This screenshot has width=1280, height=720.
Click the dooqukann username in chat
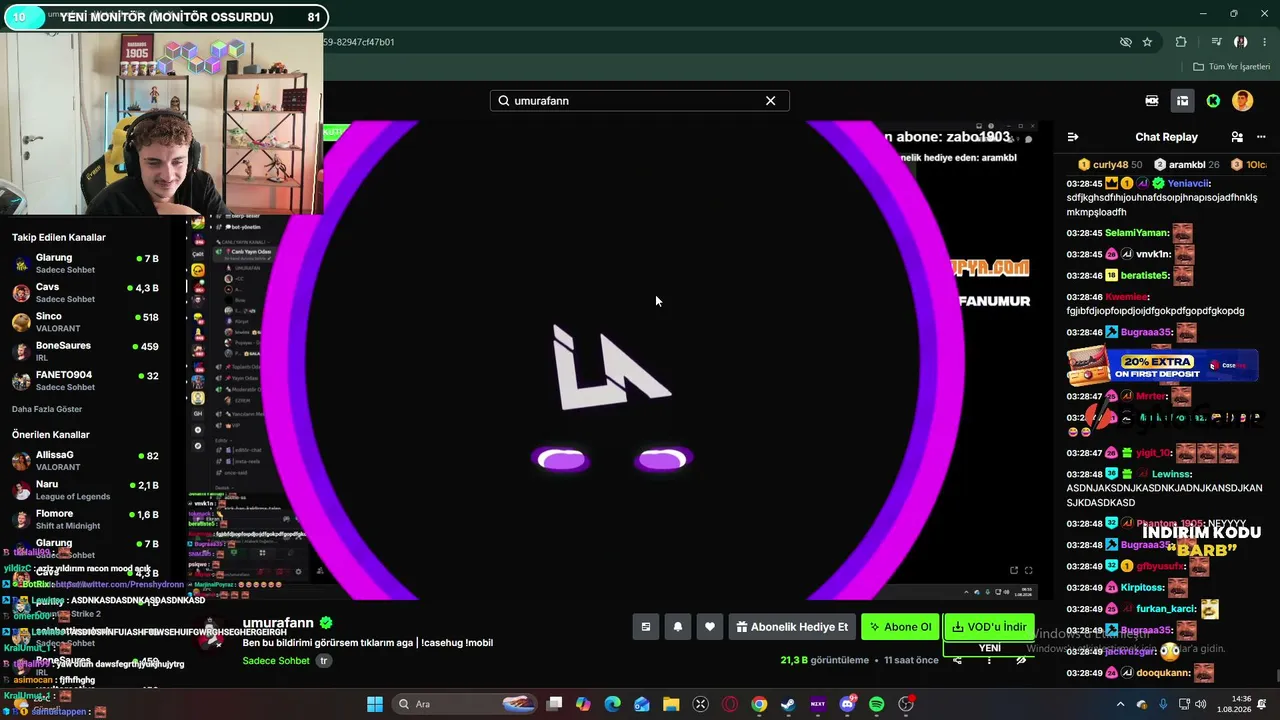[1163, 673]
